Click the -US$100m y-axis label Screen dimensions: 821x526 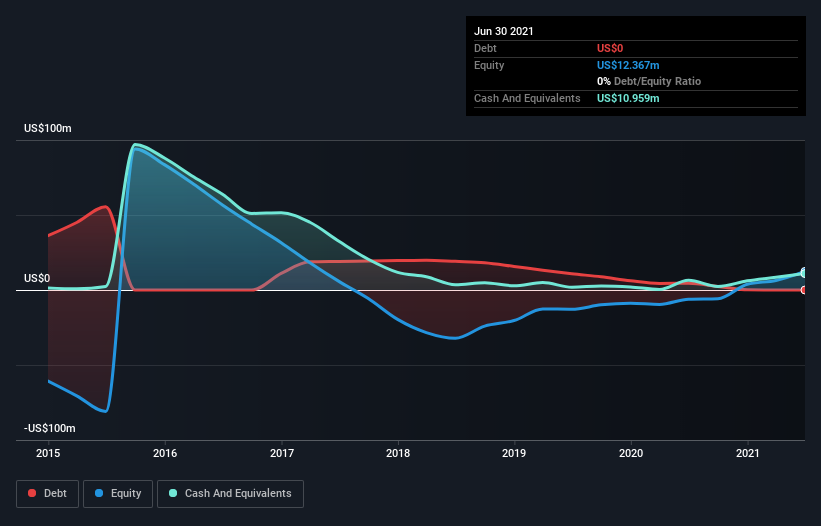coord(50,428)
